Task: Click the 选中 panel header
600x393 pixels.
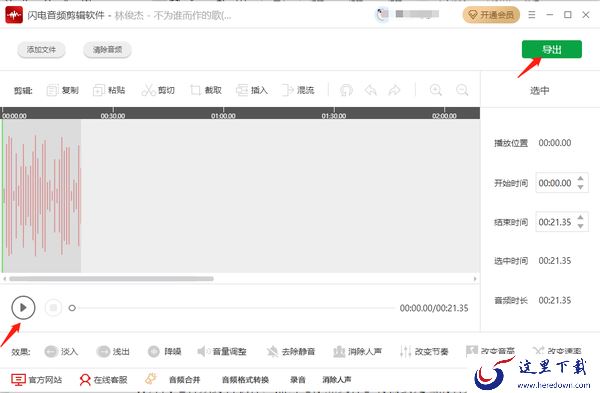Action: (x=540, y=91)
